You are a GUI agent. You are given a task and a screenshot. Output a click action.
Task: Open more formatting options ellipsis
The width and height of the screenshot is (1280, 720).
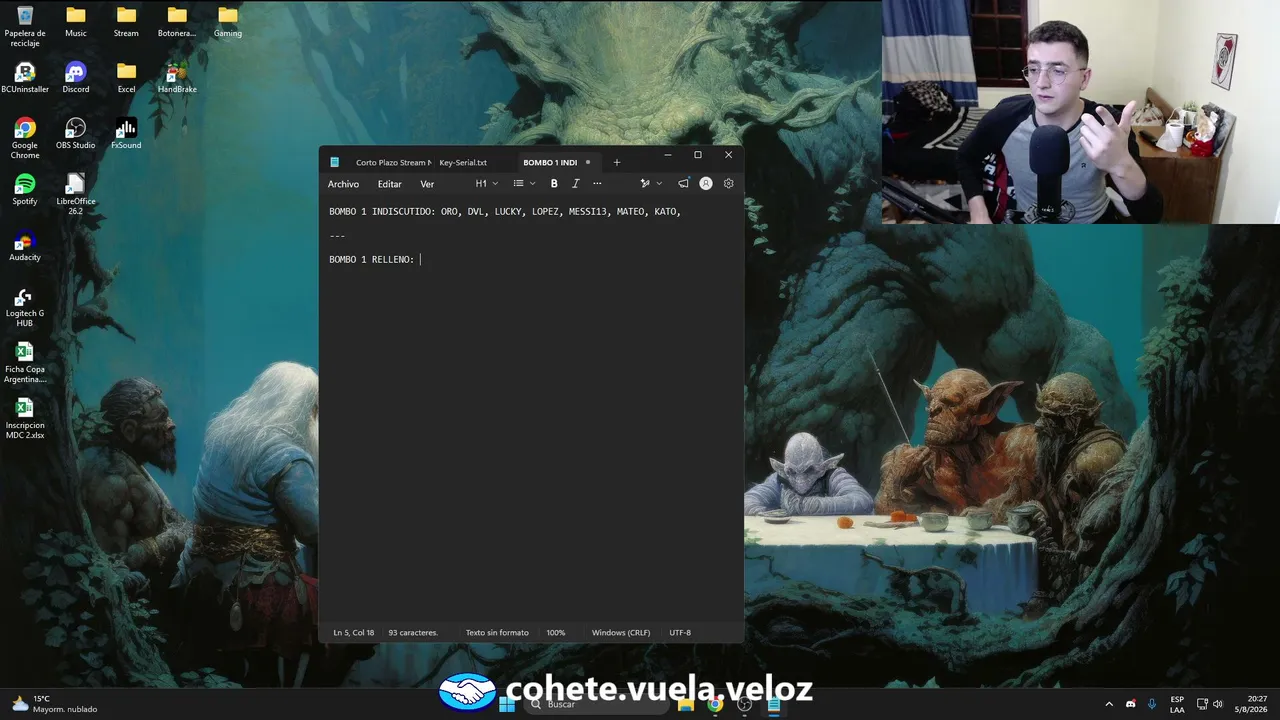(597, 184)
